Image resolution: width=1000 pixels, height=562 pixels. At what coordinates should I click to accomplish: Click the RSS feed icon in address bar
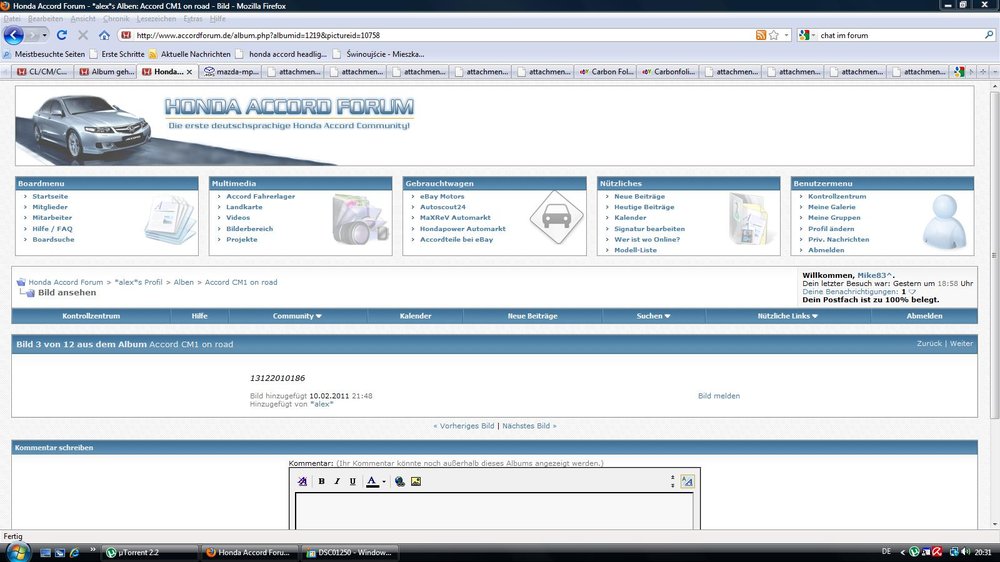(x=761, y=35)
